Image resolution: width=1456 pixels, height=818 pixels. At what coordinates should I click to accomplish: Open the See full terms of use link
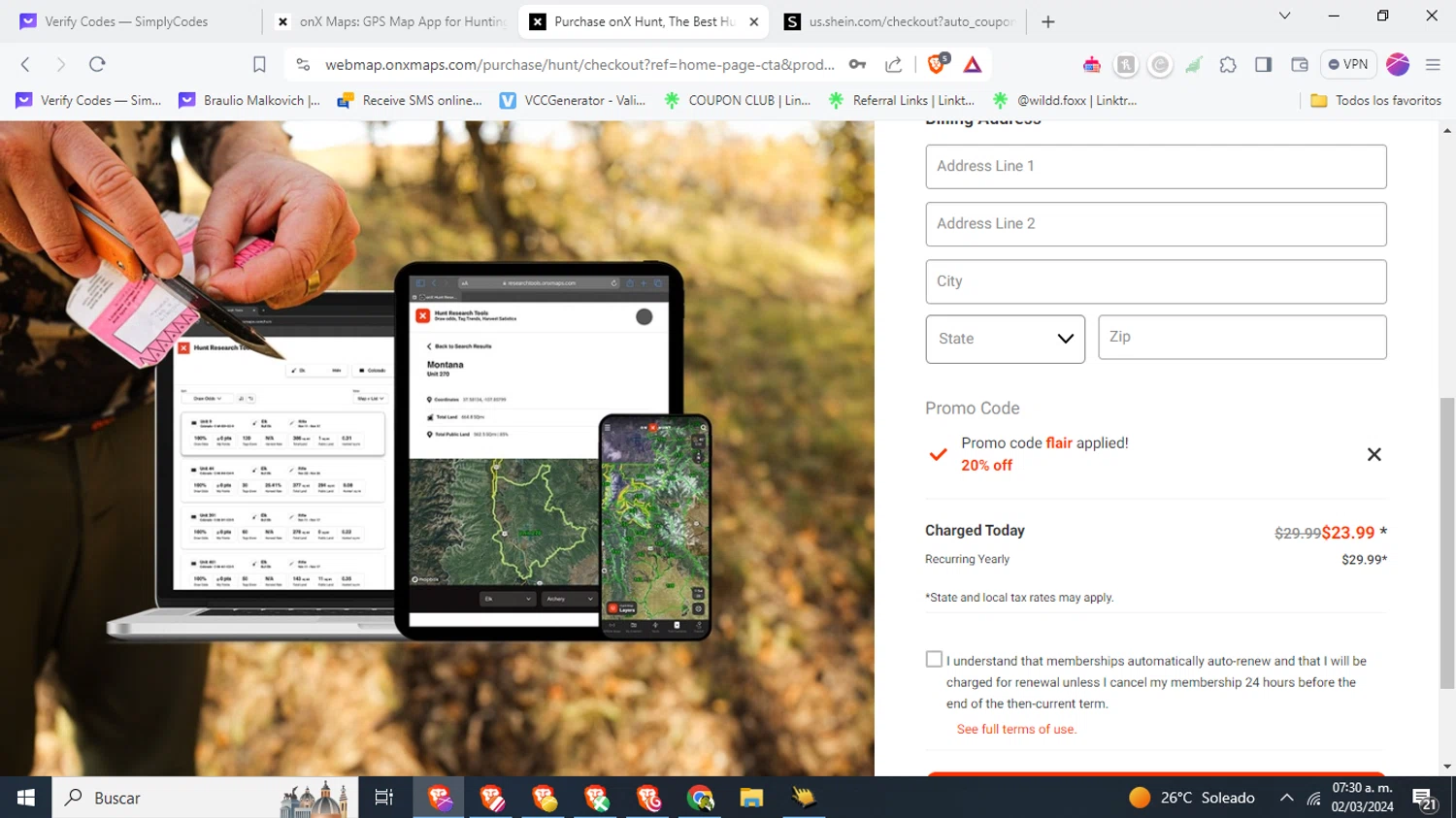coord(1016,729)
